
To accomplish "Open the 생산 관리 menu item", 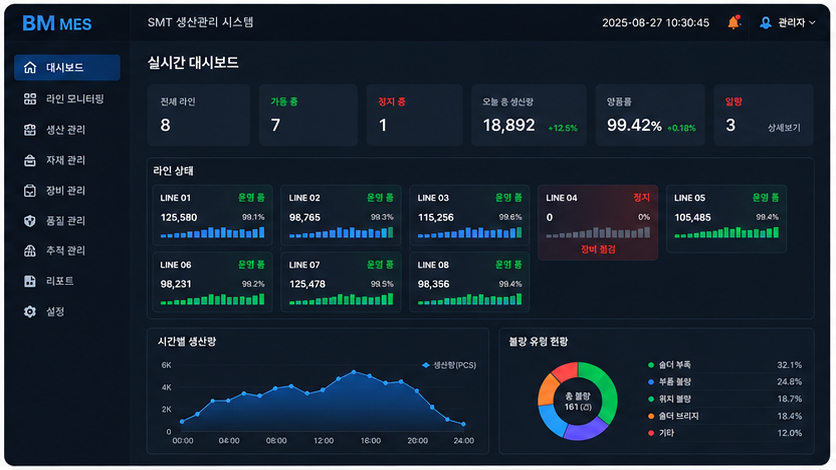I will pyautogui.click(x=66, y=129).
